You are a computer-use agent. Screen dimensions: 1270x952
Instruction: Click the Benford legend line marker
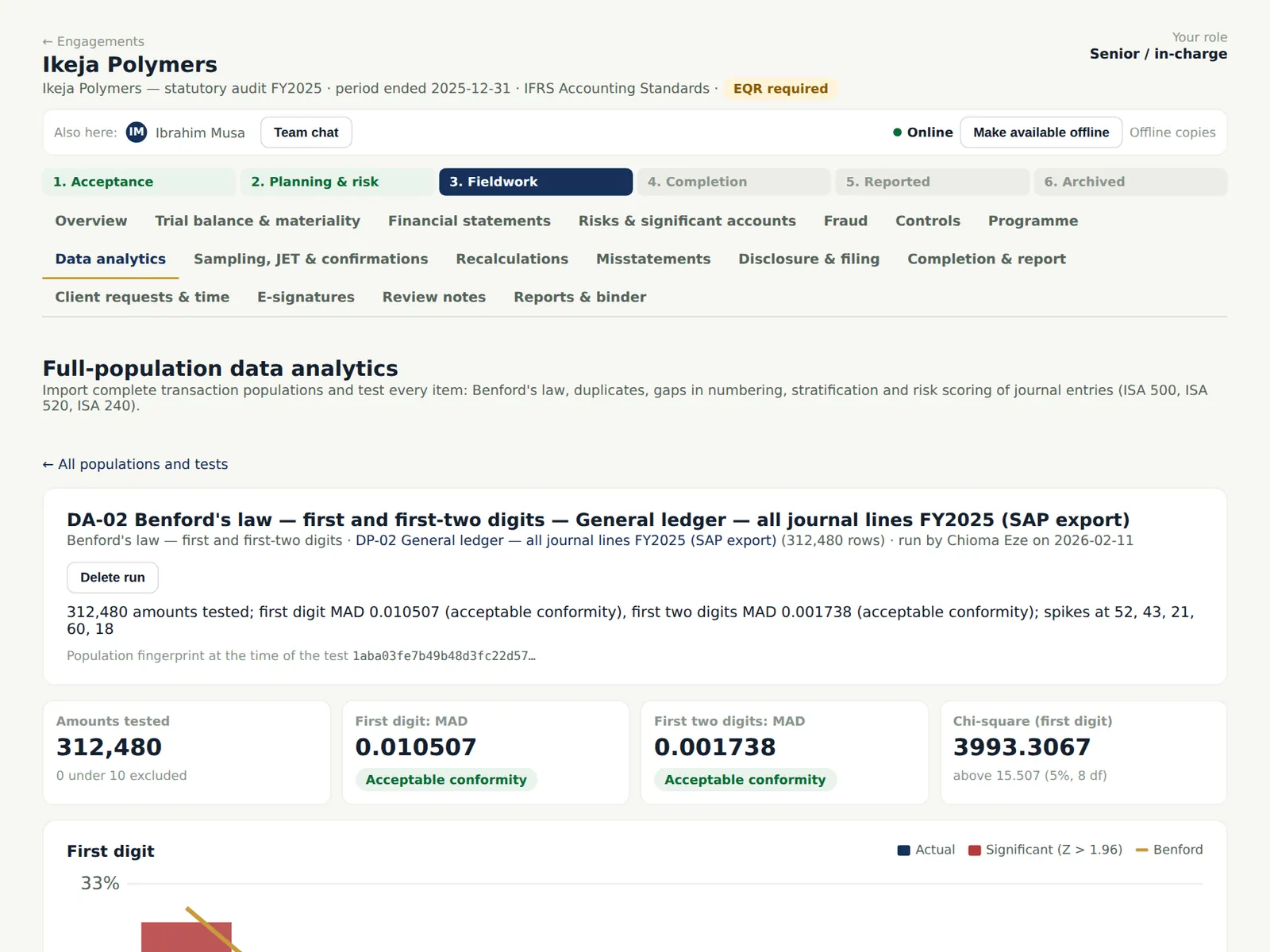pos(1142,850)
